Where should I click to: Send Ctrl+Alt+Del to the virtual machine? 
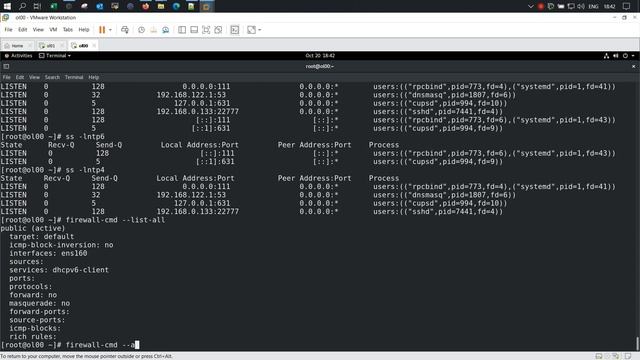(x=125, y=30)
